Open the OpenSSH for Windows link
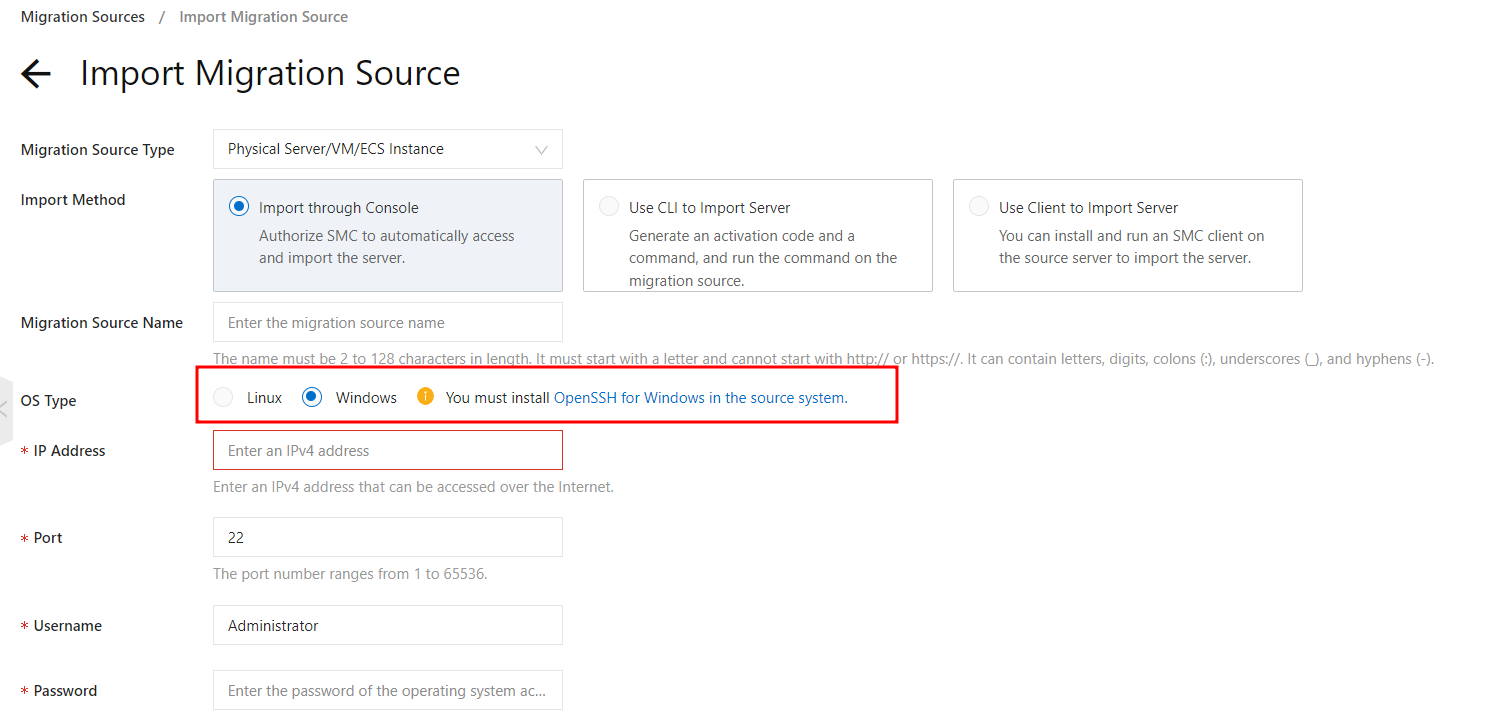Screen dimensions: 1495x728 pyautogui.click(x=700, y=397)
